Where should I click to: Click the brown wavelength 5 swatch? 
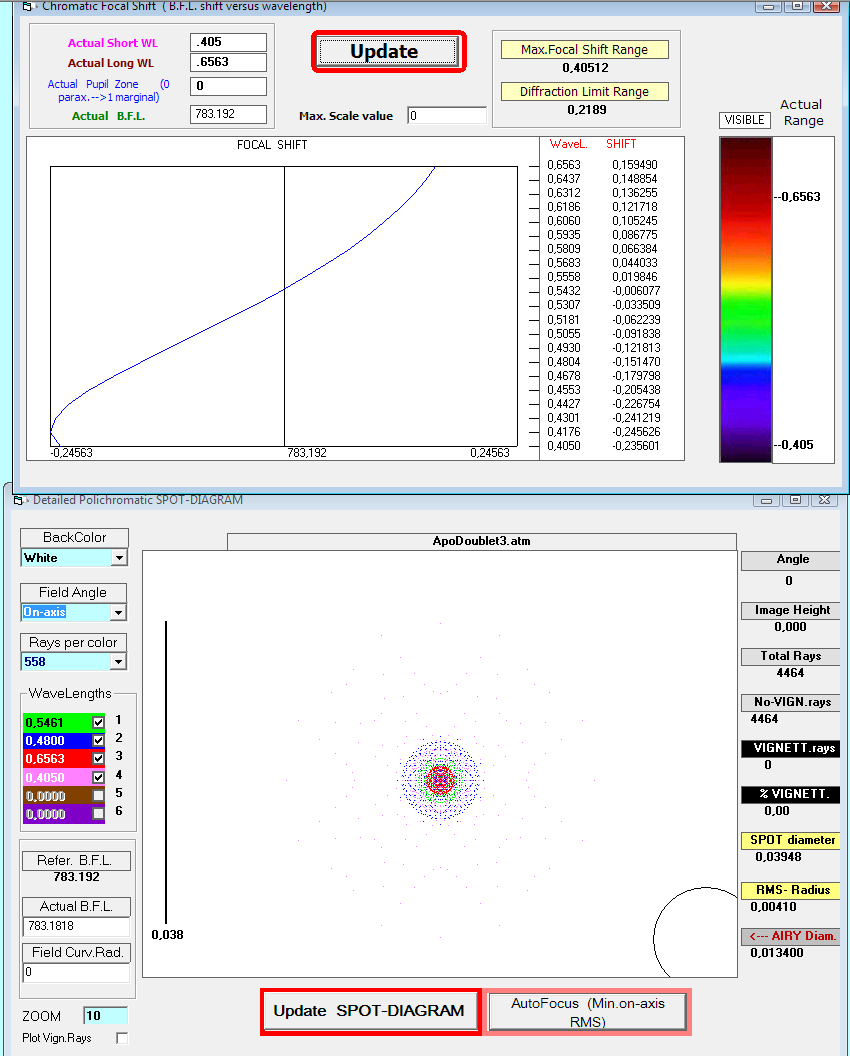coord(57,795)
